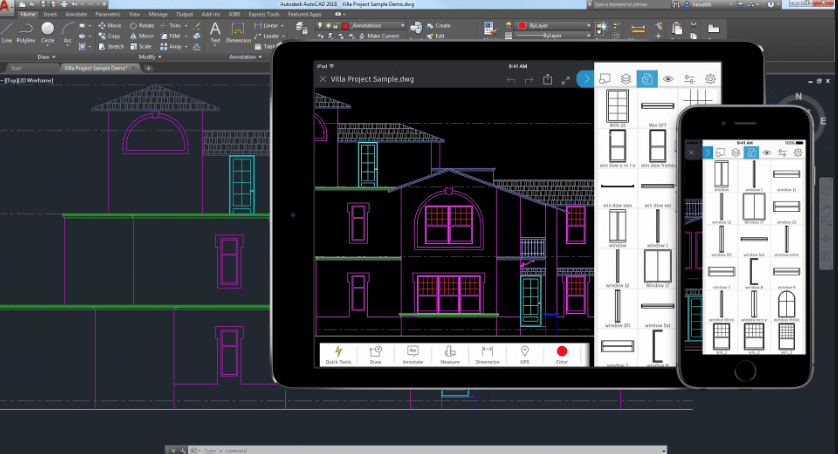Click the Move tool in Modify panel

(110, 26)
